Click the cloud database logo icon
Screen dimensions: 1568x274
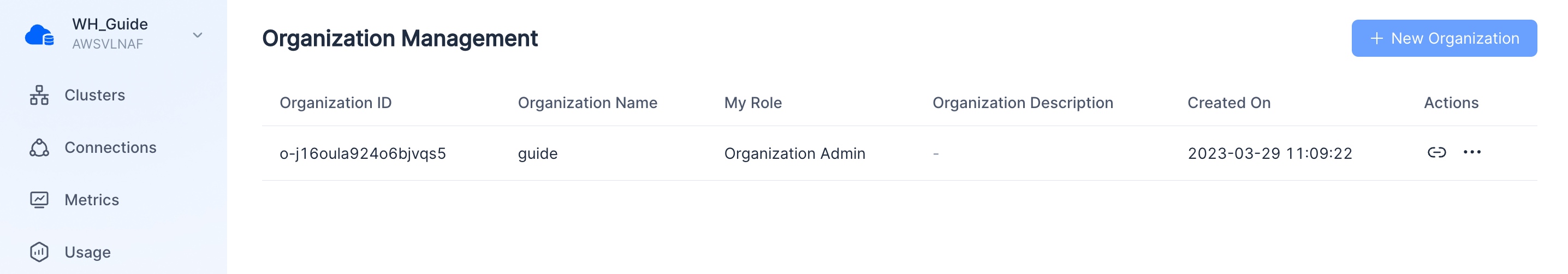pyautogui.click(x=39, y=35)
